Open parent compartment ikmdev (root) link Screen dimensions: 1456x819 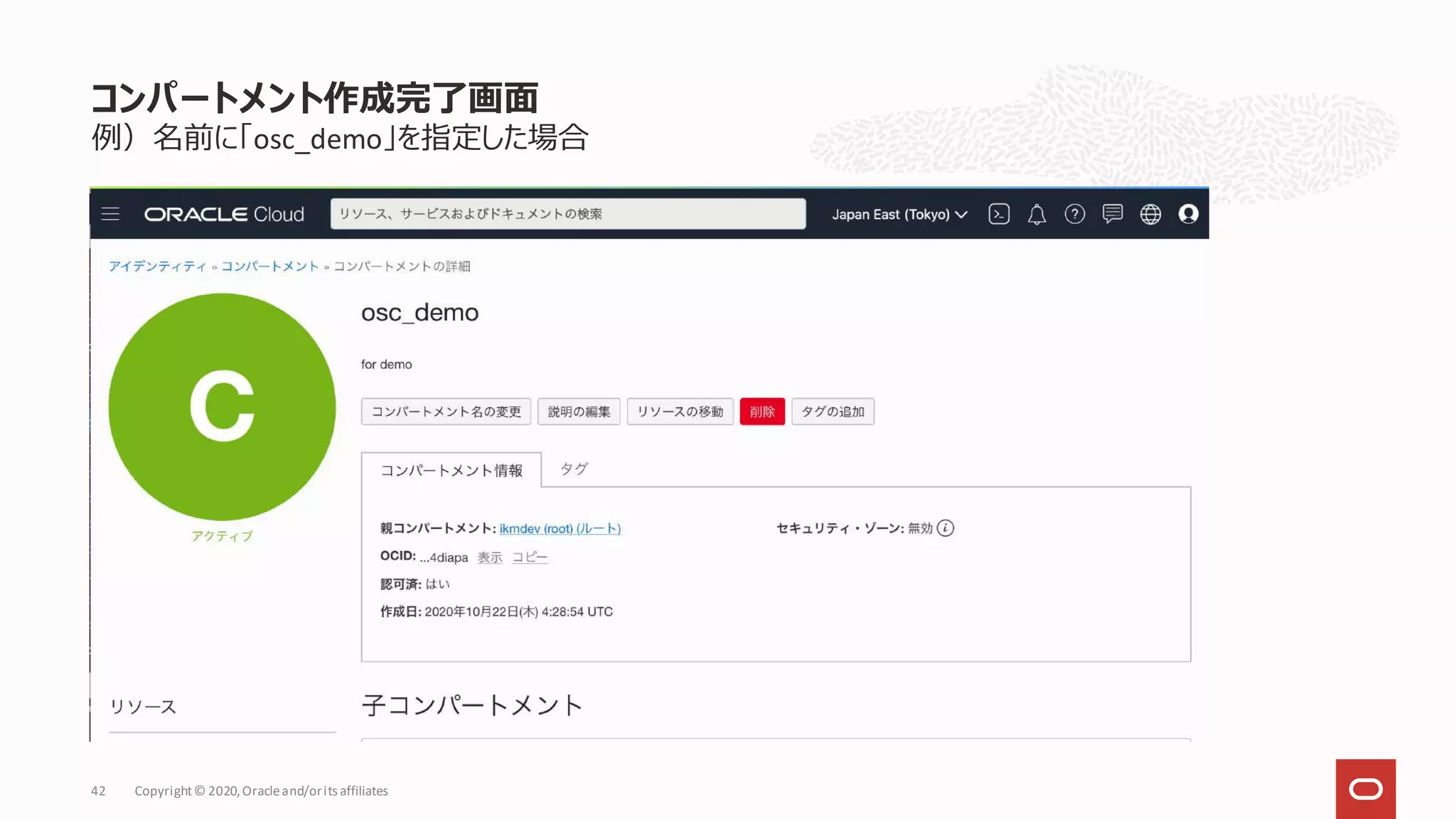click(560, 528)
